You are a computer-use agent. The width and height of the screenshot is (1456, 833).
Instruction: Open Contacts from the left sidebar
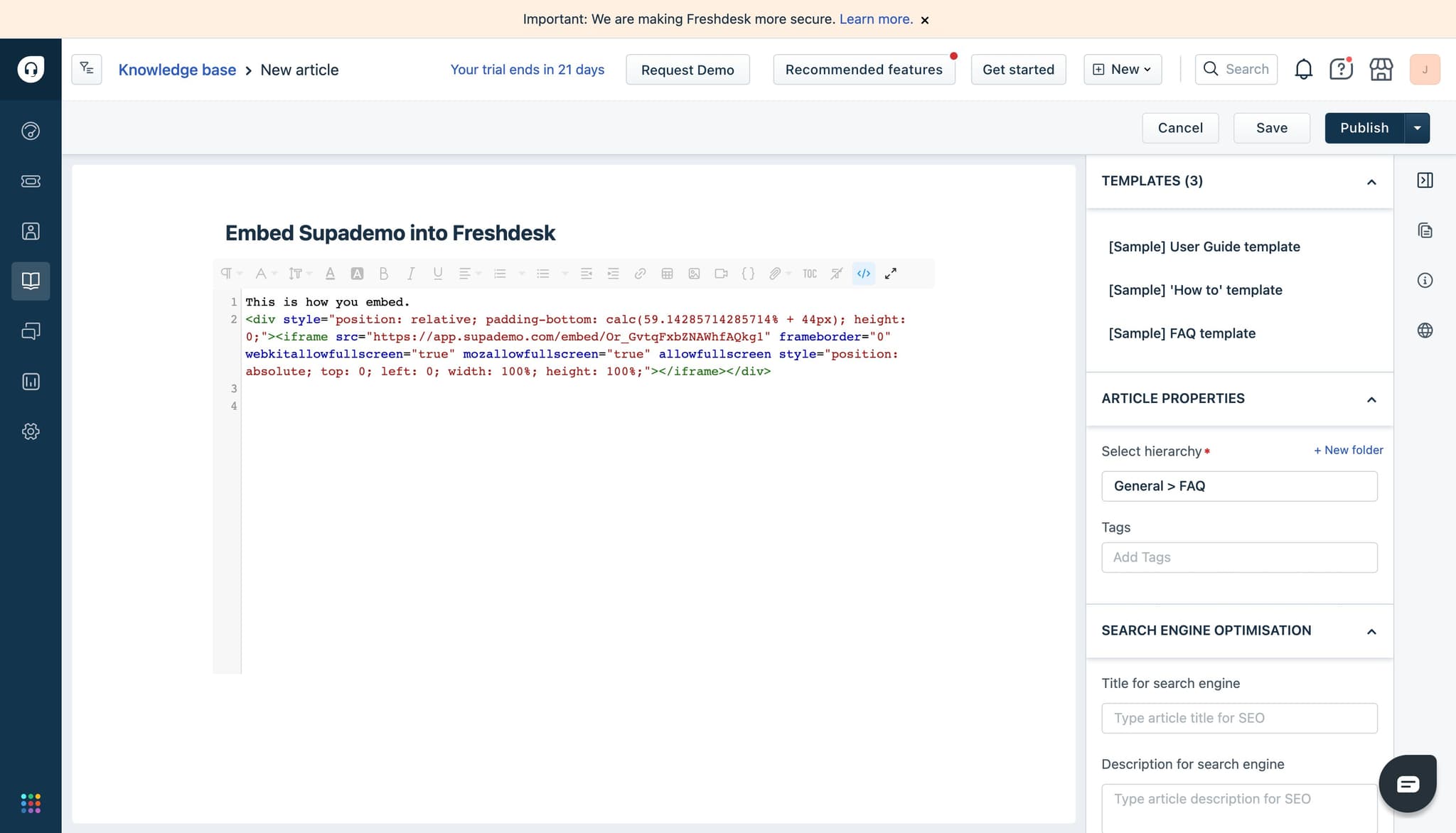31,230
